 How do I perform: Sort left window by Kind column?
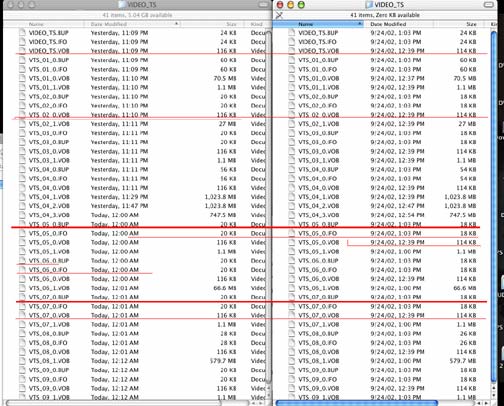257,24
